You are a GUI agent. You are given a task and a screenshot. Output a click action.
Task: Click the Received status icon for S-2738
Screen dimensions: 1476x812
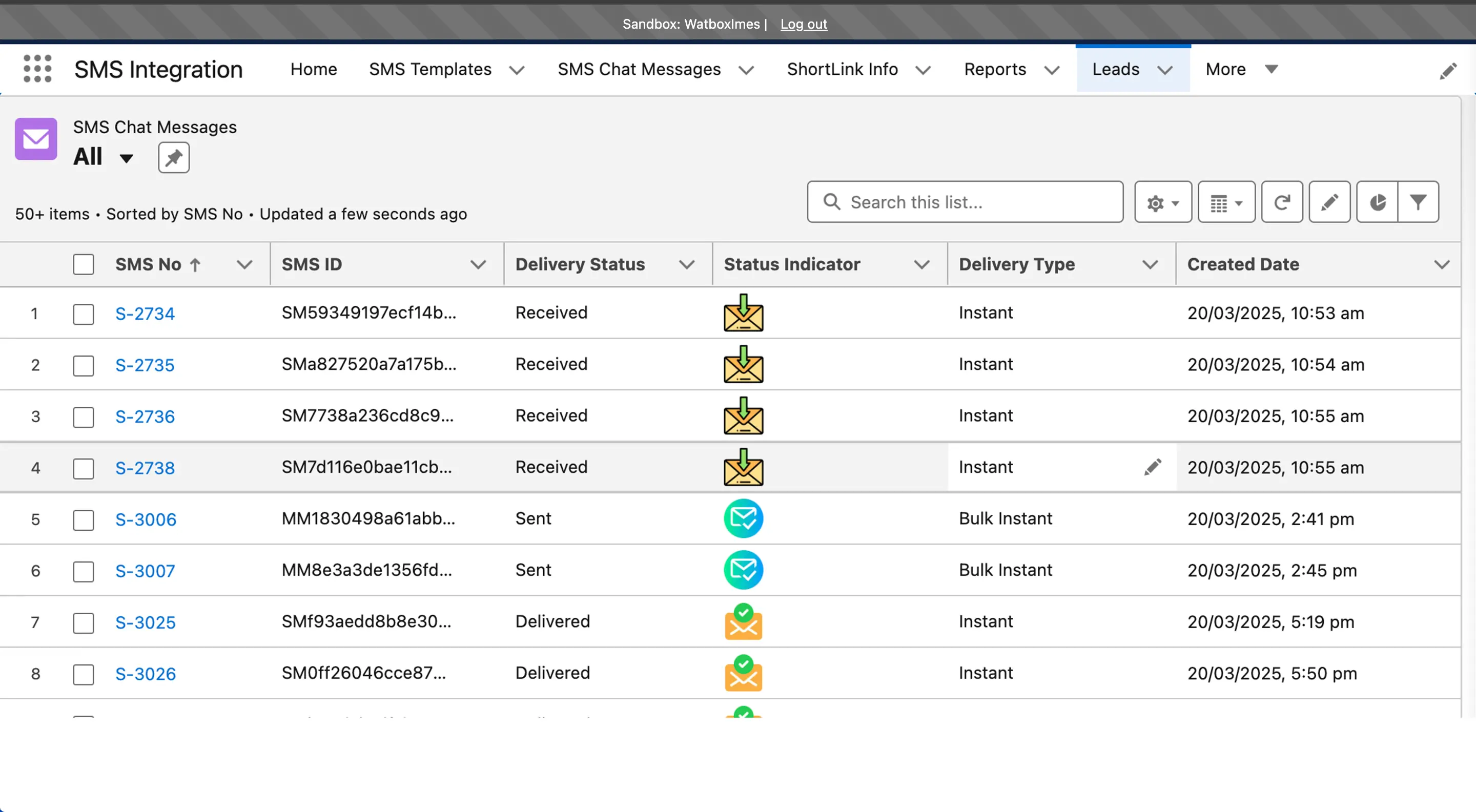pyautogui.click(x=743, y=467)
